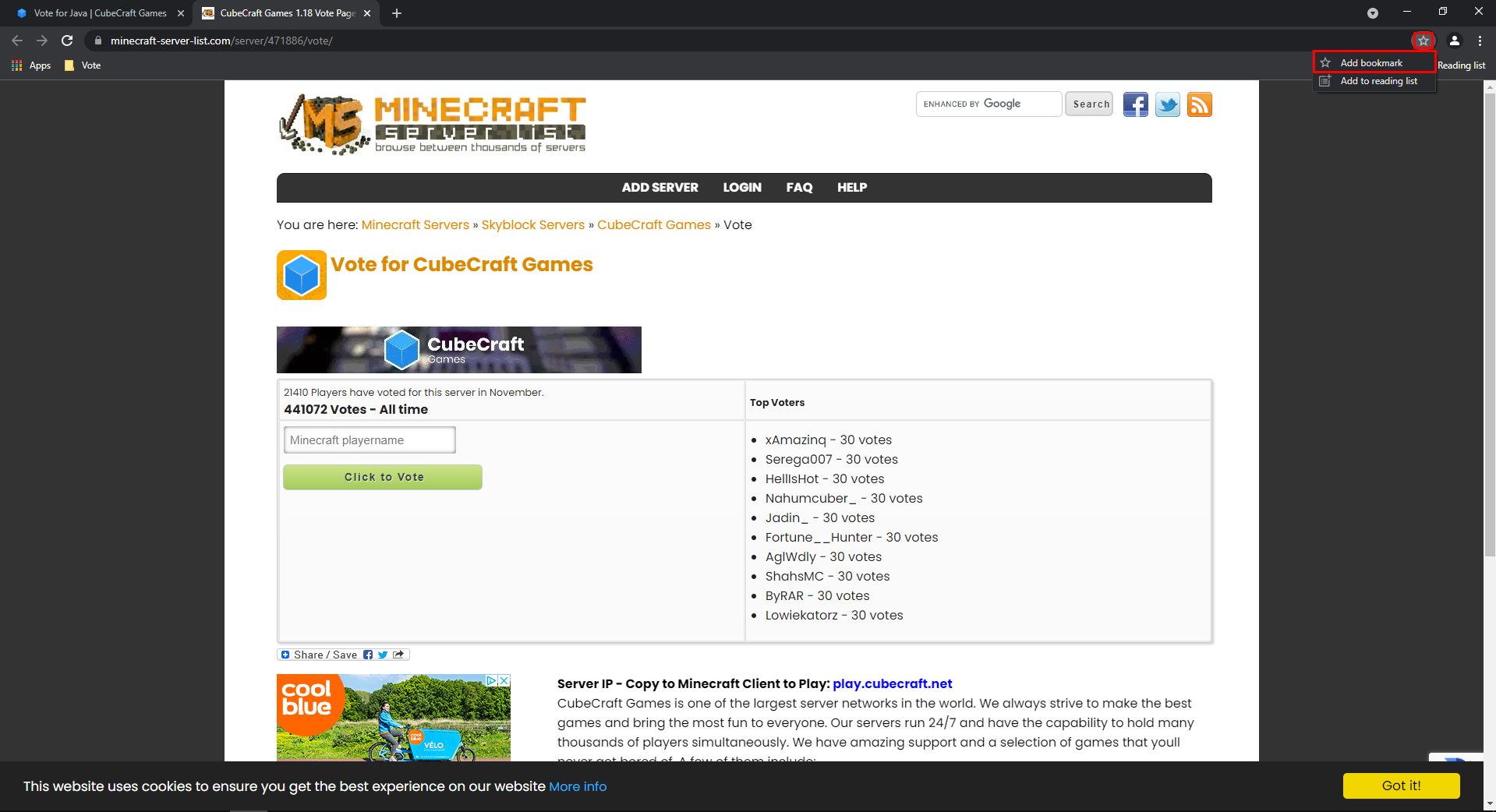
Task: Close the Vote for Java CubeCraft tab
Action: (x=181, y=13)
